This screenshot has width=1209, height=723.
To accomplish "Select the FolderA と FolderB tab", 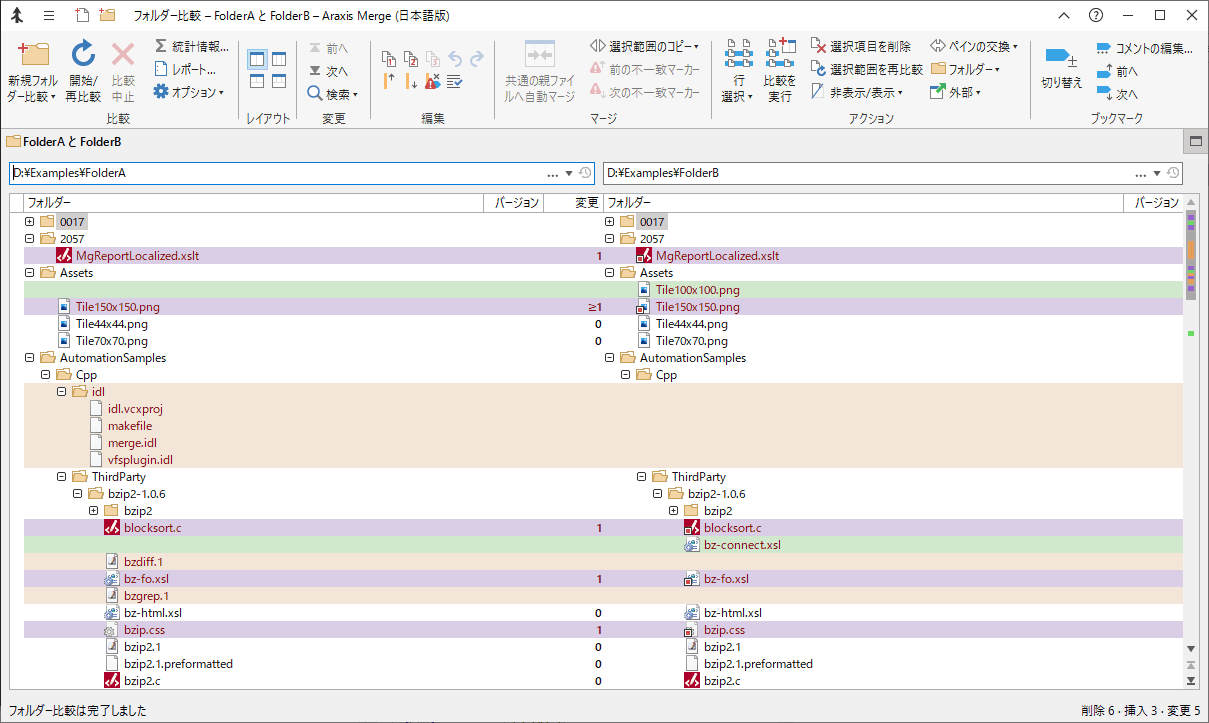I will click(64, 141).
